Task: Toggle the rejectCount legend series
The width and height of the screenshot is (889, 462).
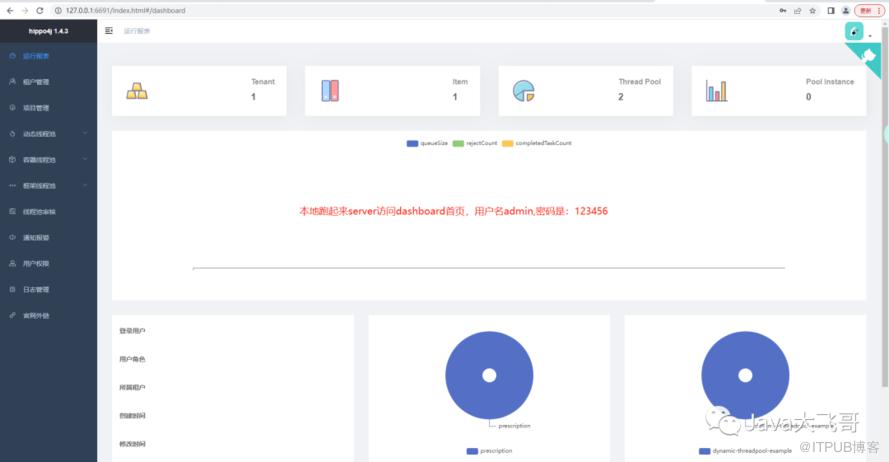Action: coord(475,144)
